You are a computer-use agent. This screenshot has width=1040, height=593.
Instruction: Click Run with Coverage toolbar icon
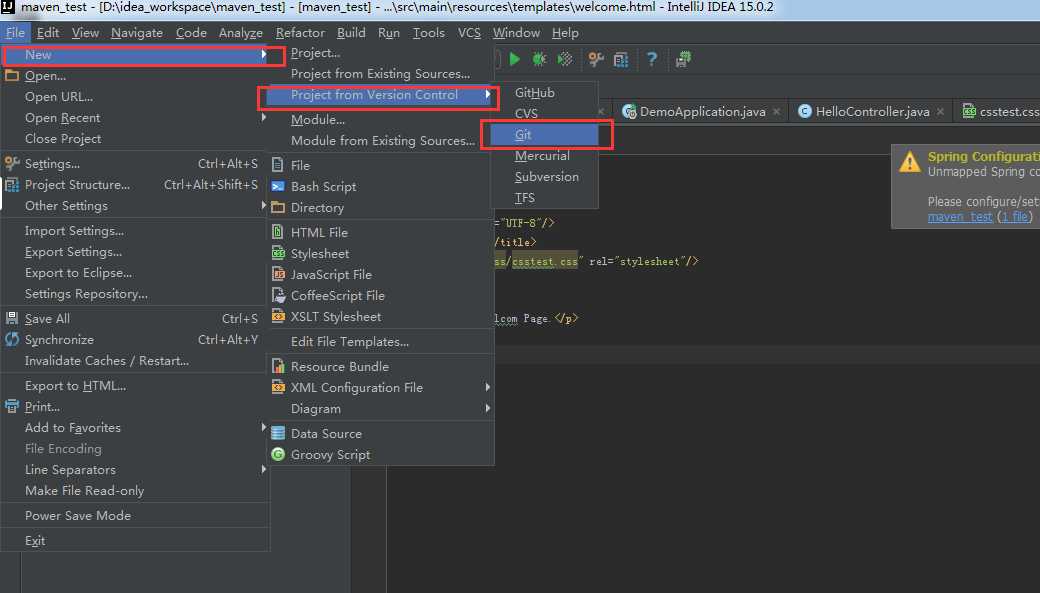pyautogui.click(x=565, y=59)
